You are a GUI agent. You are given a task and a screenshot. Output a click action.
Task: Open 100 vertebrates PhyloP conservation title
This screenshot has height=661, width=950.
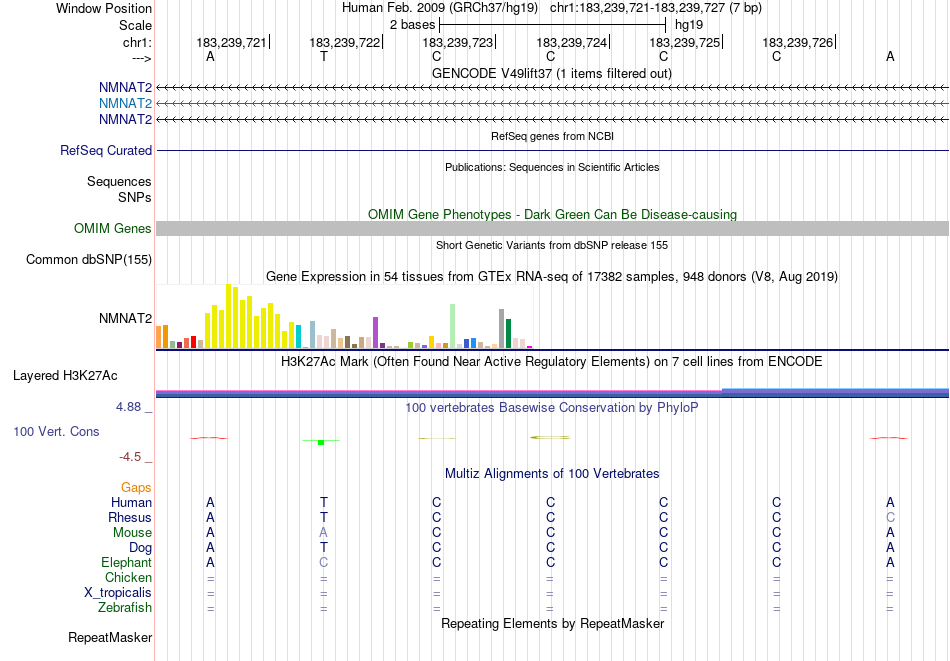[552, 408]
